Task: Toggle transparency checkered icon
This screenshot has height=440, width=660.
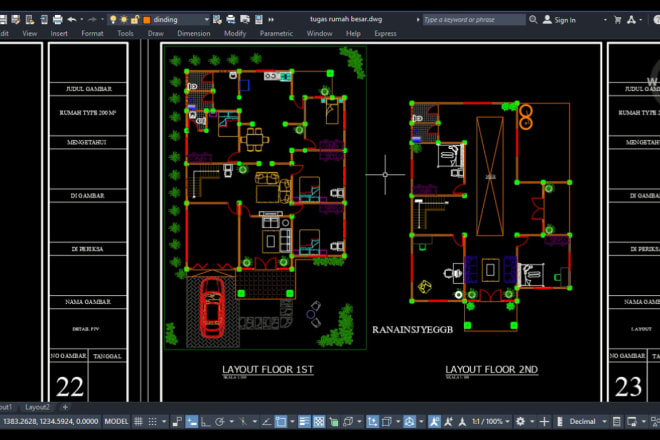Action: [x=319, y=421]
